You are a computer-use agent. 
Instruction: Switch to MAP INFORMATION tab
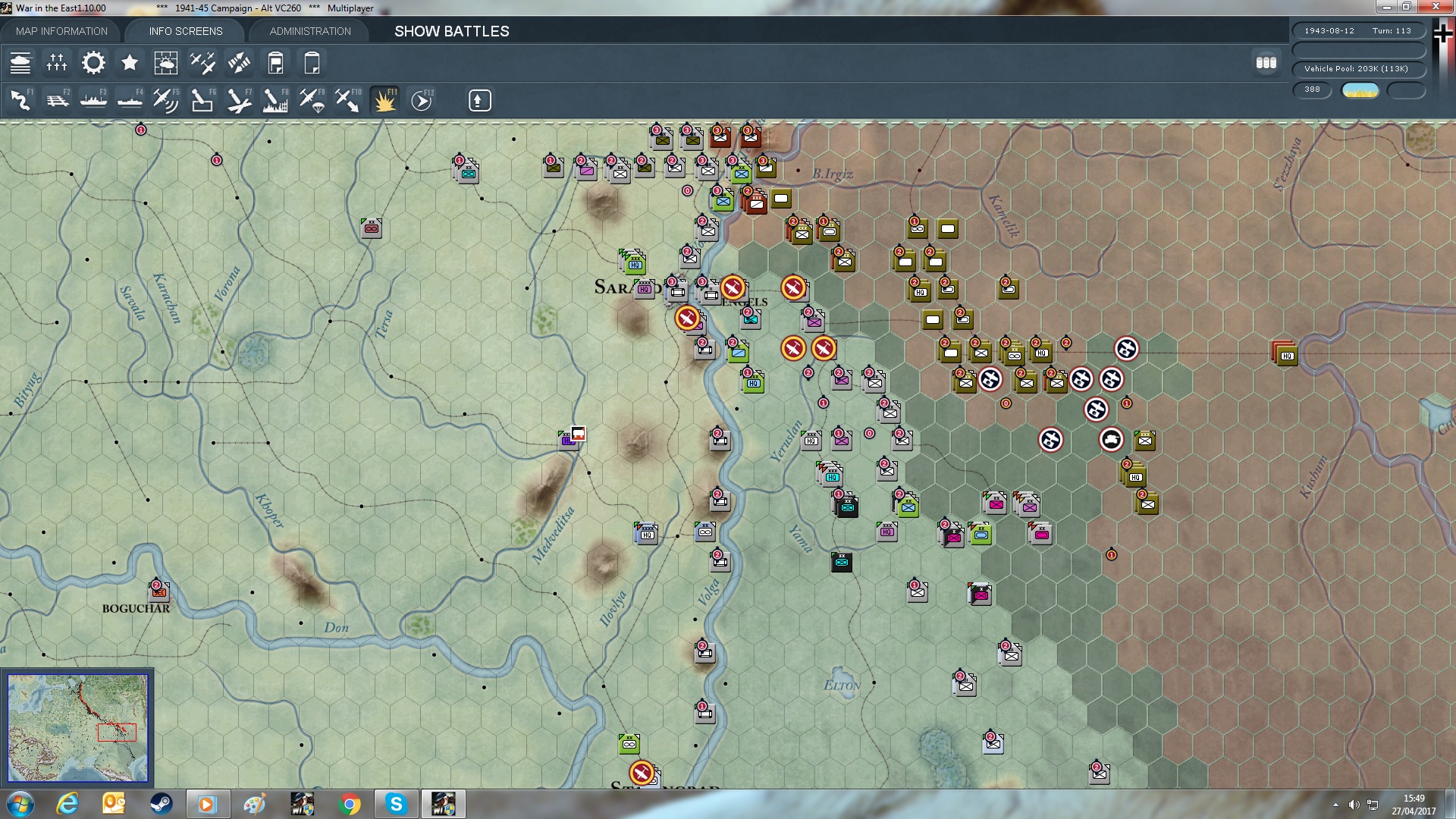coord(61,31)
